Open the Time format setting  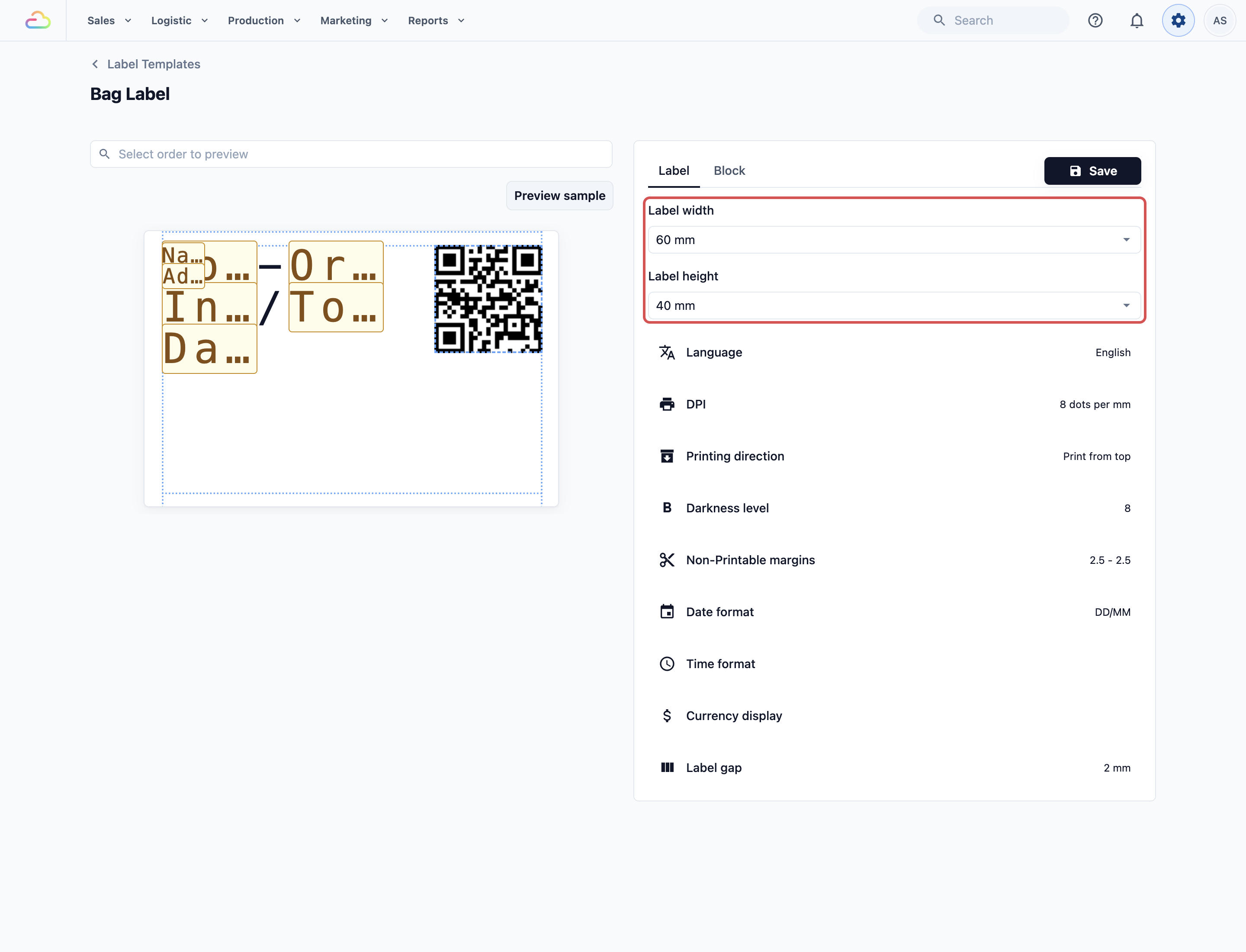[893, 663]
